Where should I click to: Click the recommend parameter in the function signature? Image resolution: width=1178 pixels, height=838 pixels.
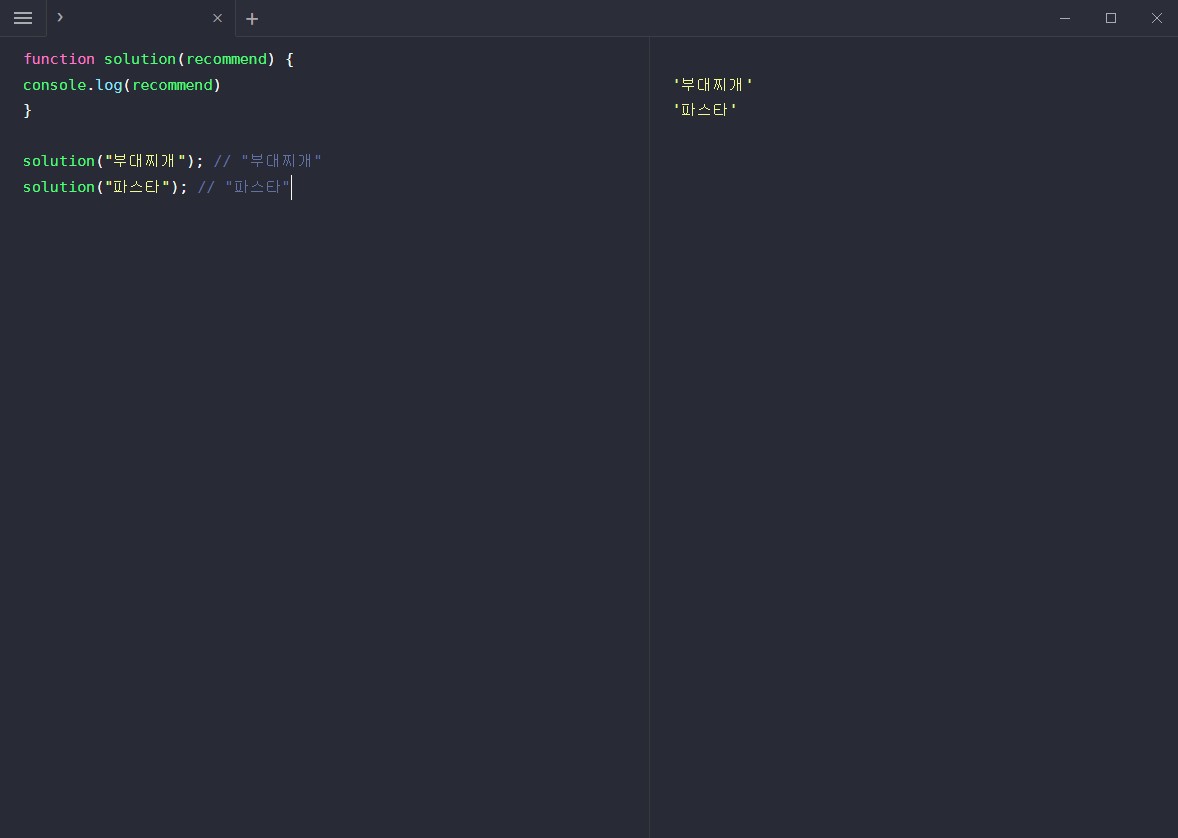[226, 59]
